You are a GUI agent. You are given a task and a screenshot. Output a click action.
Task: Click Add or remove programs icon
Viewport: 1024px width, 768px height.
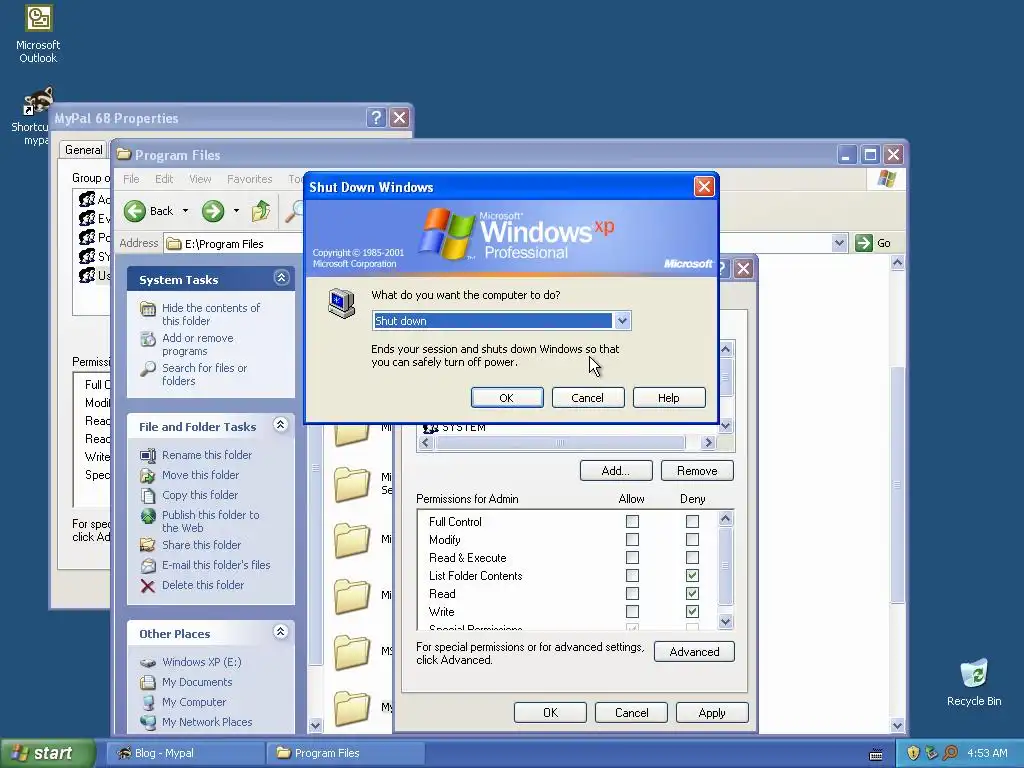click(x=148, y=339)
